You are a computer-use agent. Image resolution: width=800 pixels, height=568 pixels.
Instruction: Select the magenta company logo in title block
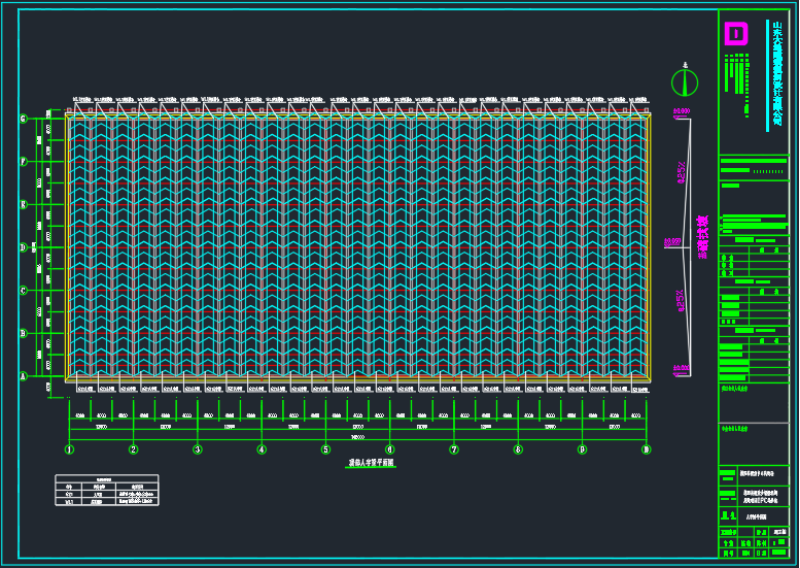pos(736,34)
